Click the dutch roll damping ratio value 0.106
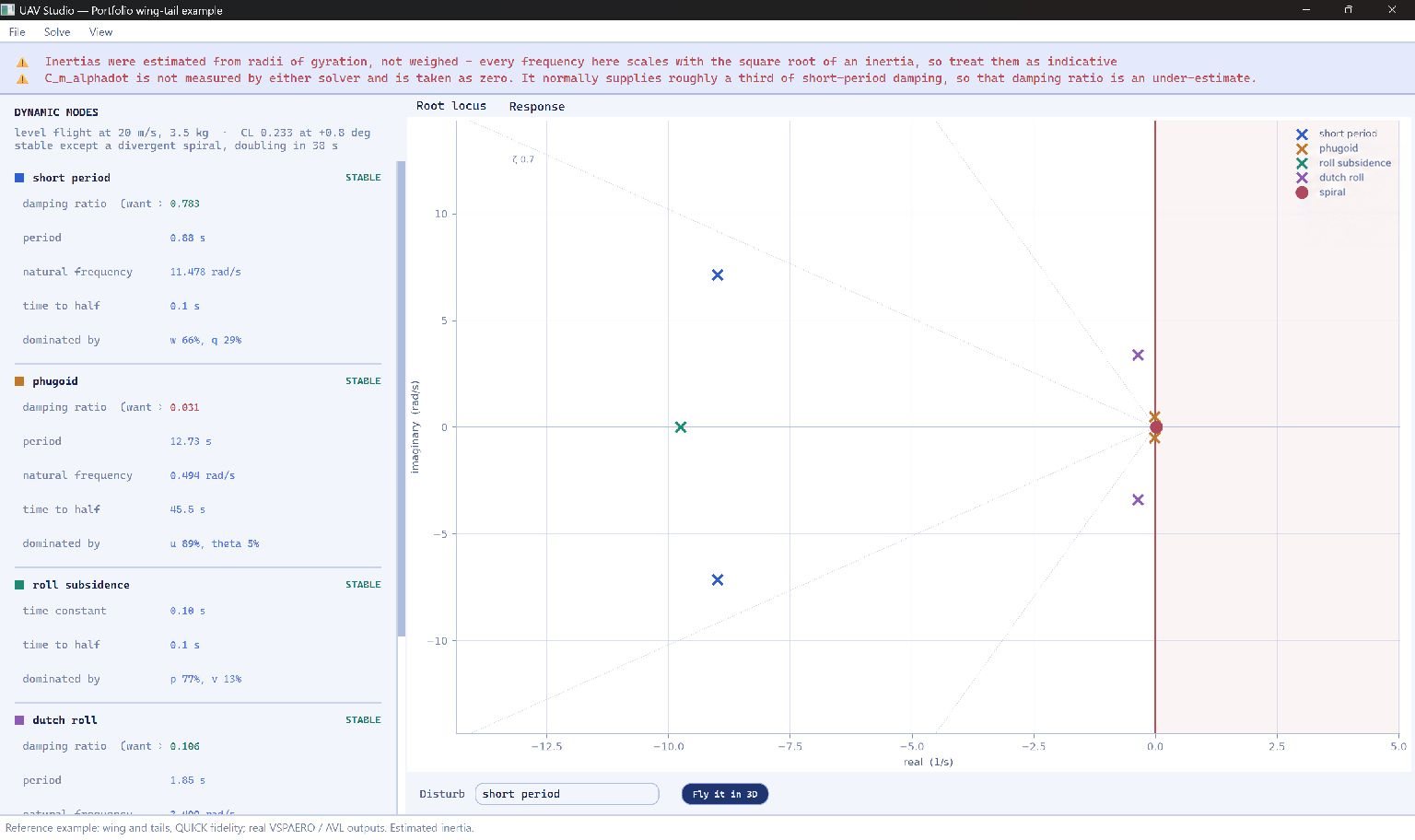 184,746
